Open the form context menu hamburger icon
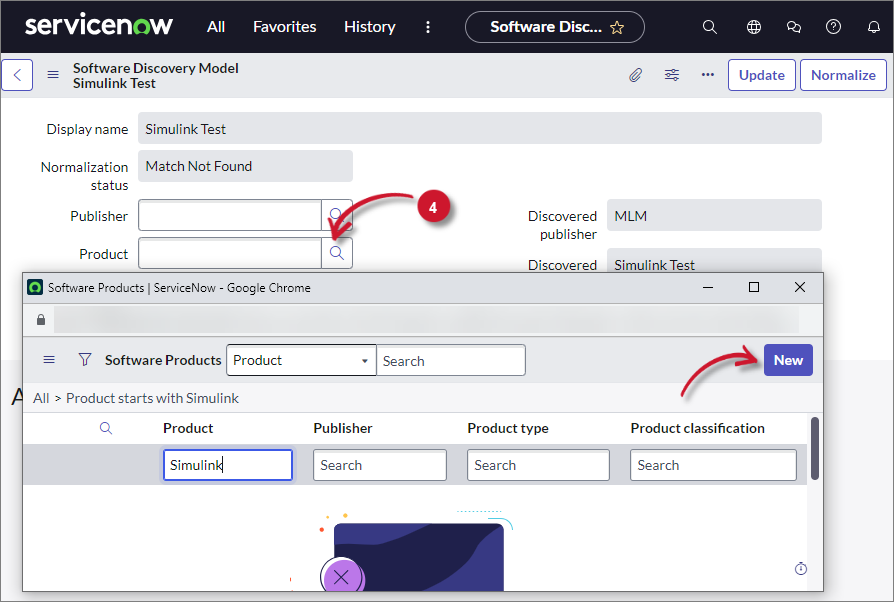Image resolution: width=894 pixels, height=602 pixels. (x=52, y=74)
